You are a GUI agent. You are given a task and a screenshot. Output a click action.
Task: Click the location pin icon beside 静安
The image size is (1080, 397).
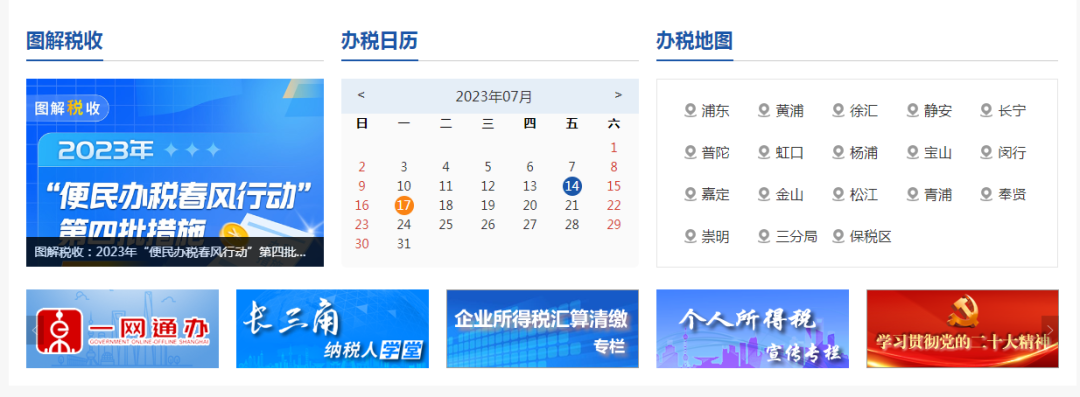913,110
